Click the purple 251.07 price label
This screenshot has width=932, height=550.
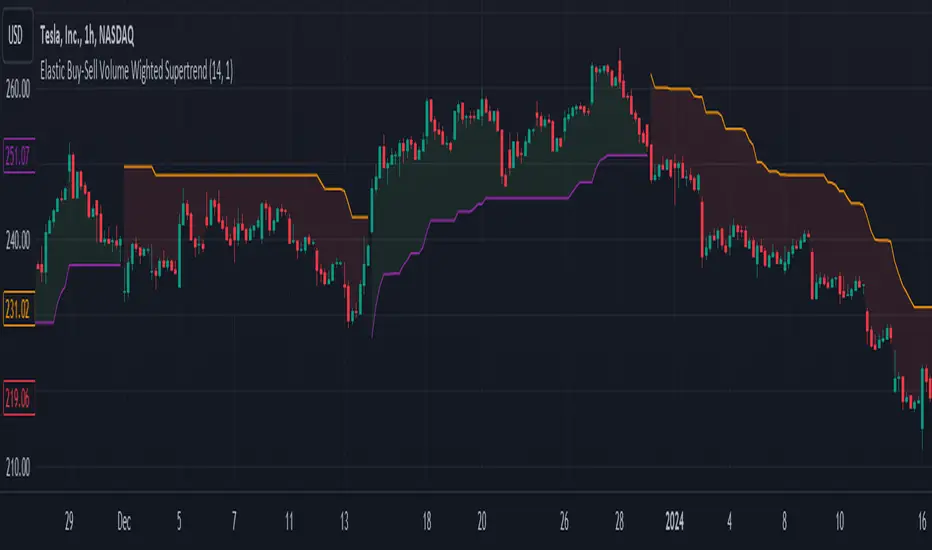19,155
